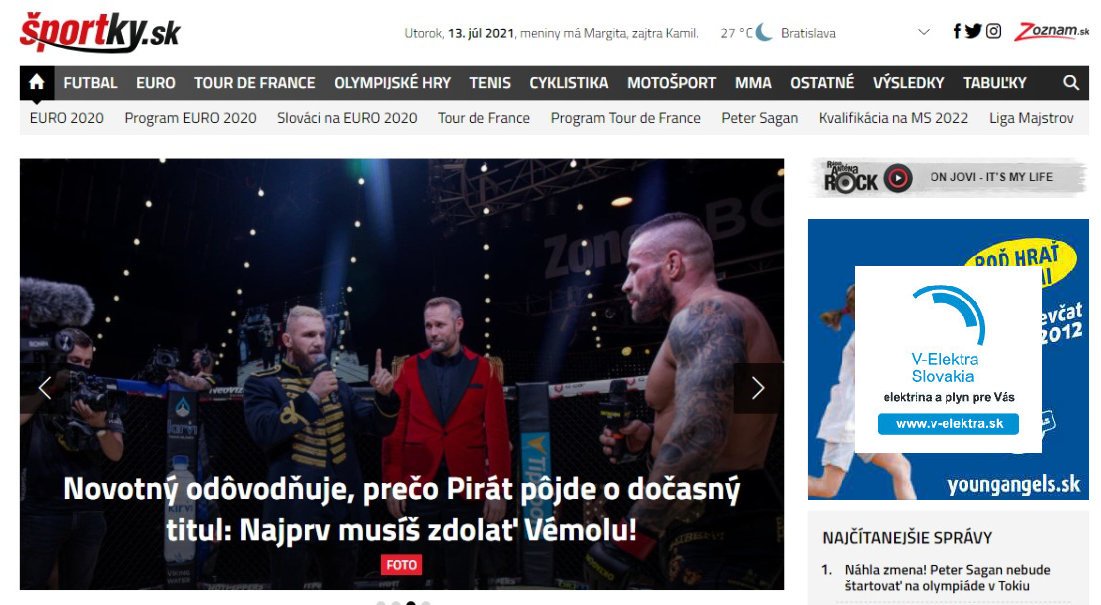Image resolution: width=1101 pixels, height=605 pixels.
Task: Open the Instagram icon in header
Action: coord(993,31)
